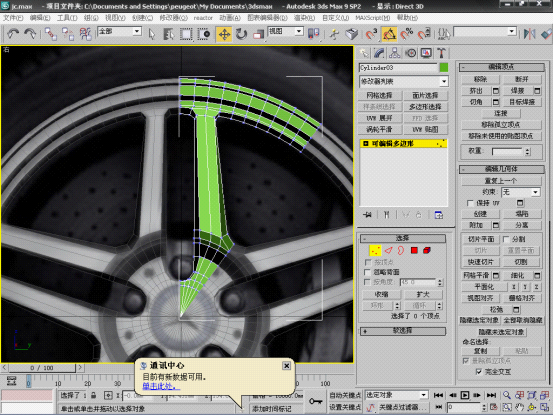Open the constraint 无 dropdown
Screen dimensions: 553x415
coord(521,192)
